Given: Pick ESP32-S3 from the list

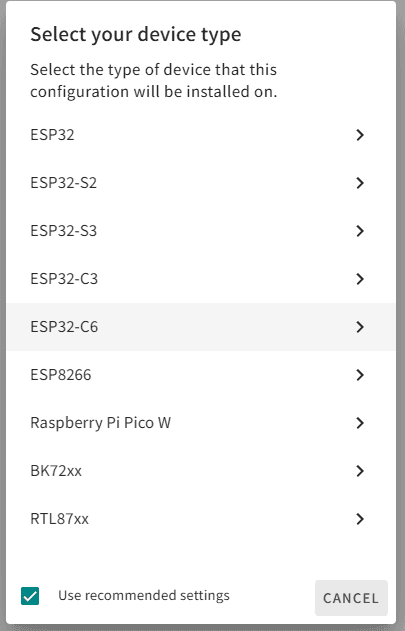Looking at the screenshot, I should point(201,231).
